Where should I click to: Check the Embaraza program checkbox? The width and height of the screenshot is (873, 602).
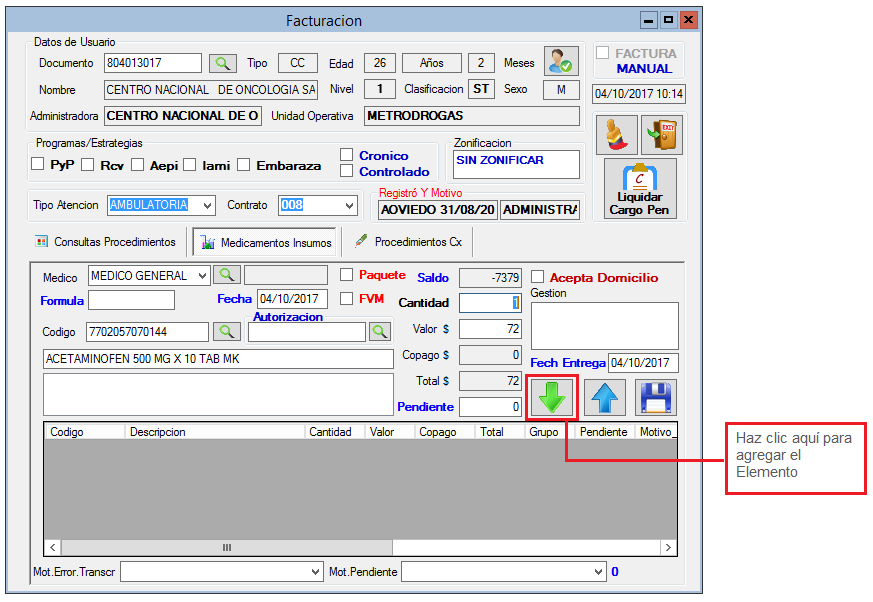click(x=243, y=165)
